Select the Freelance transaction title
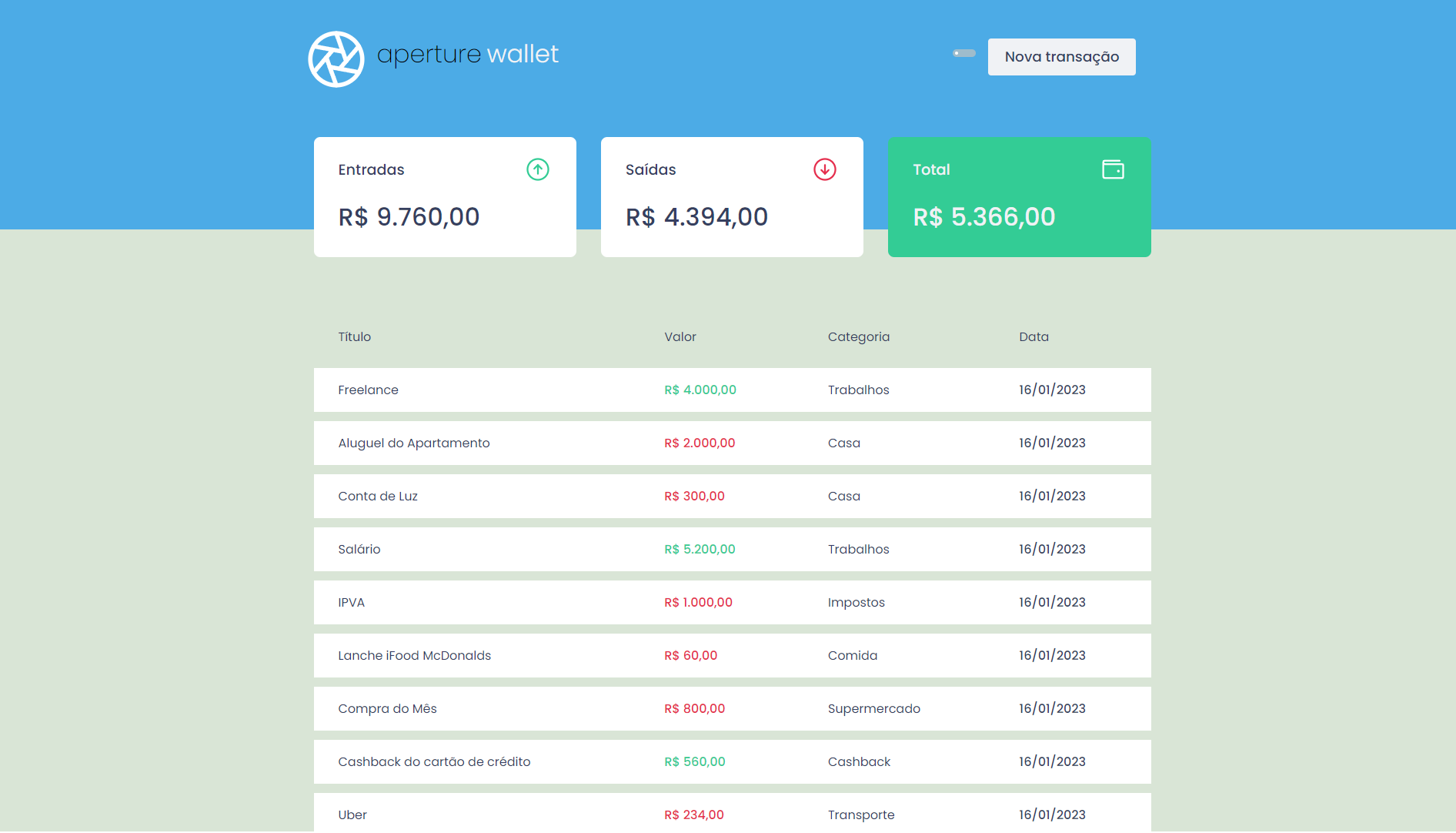Viewport: 1456px width, 833px height. 369,390
